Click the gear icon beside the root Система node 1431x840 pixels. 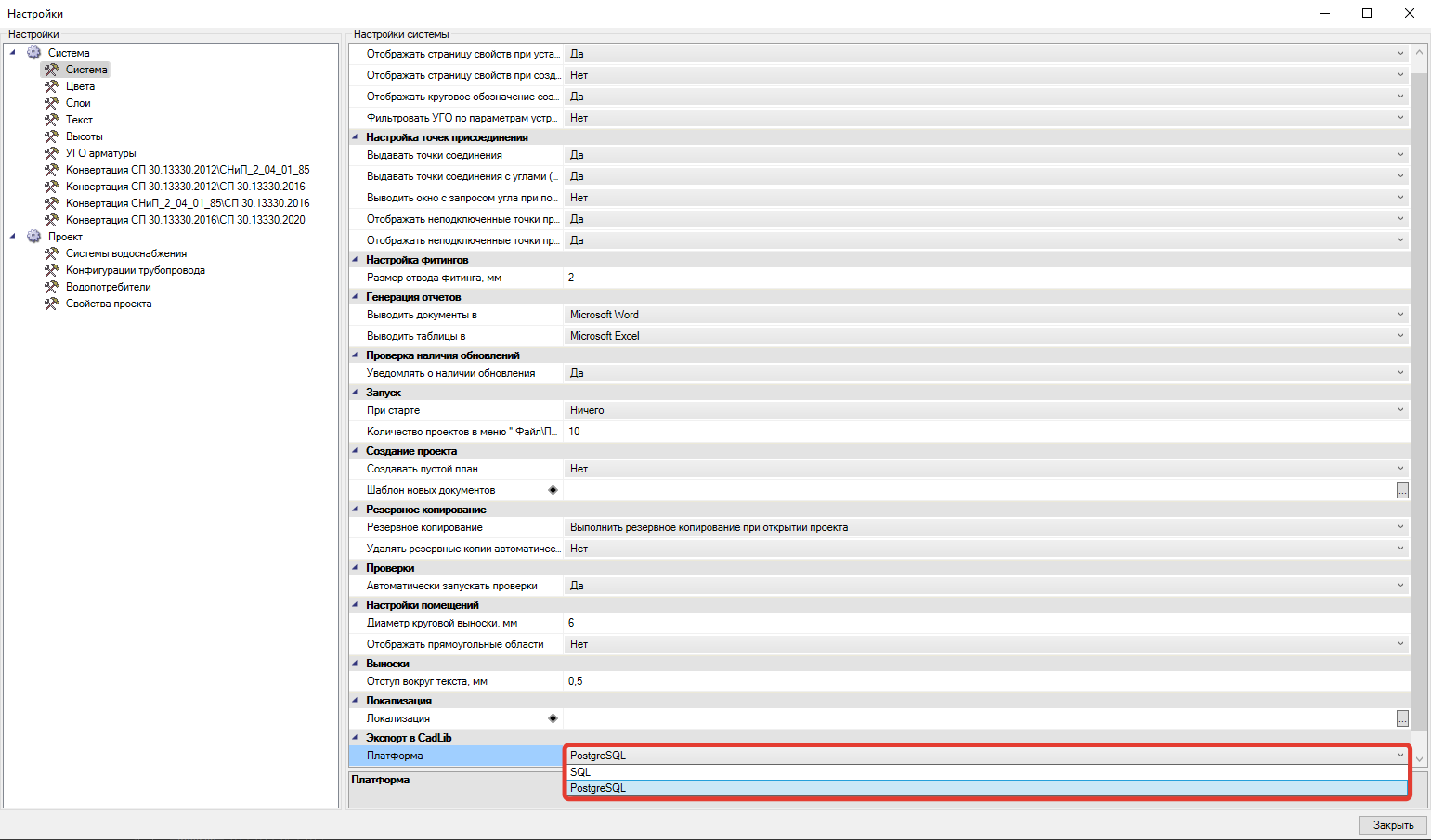34,53
